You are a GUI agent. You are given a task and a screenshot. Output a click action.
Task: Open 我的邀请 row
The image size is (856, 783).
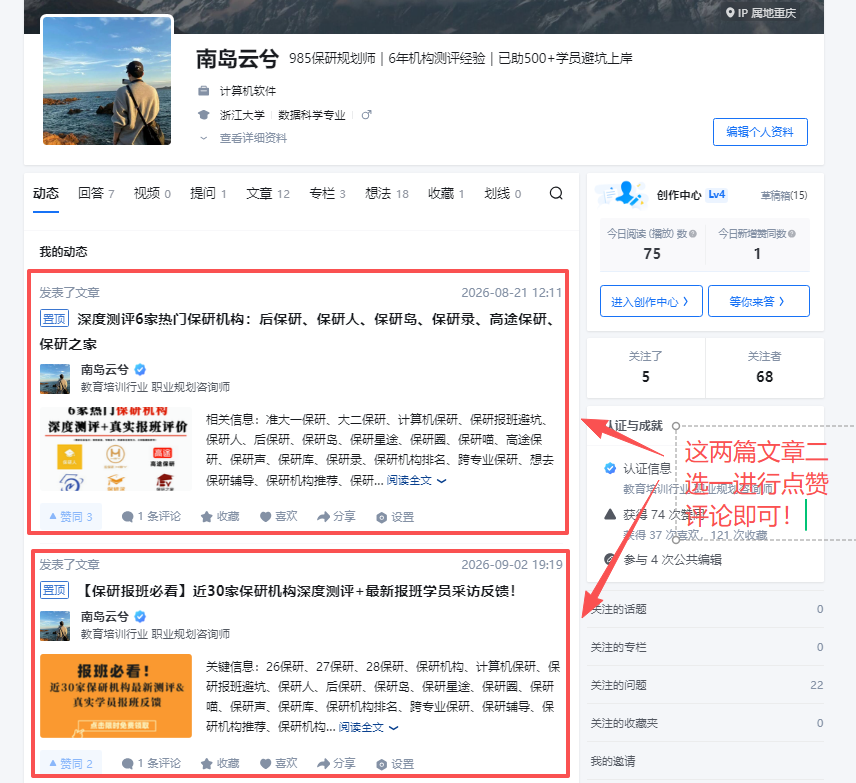[705, 761]
